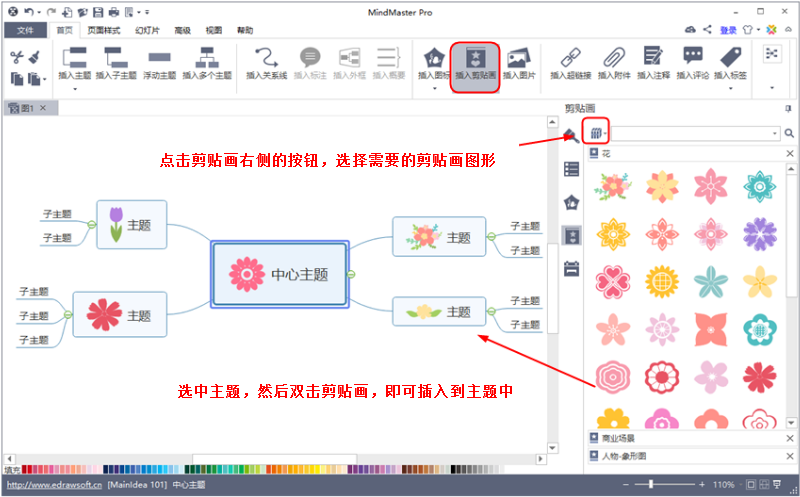Image resolution: width=800 pixels, height=497 pixels.
Task: Switch to the Advanced (高级) tab
Action: [x=182, y=30]
